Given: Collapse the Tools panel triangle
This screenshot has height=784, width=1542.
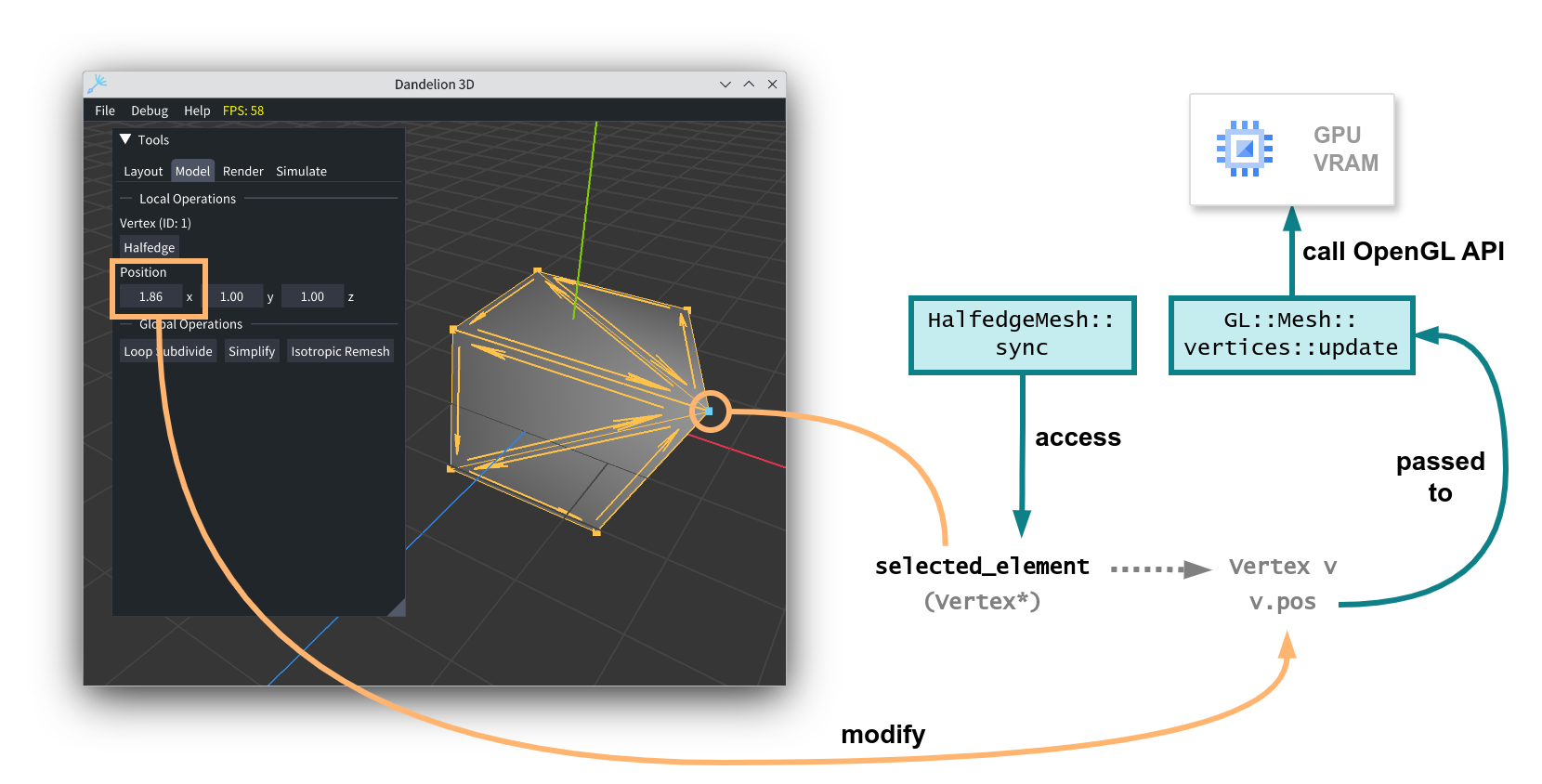Looking at the screenshot, I should tap(125, 139).
